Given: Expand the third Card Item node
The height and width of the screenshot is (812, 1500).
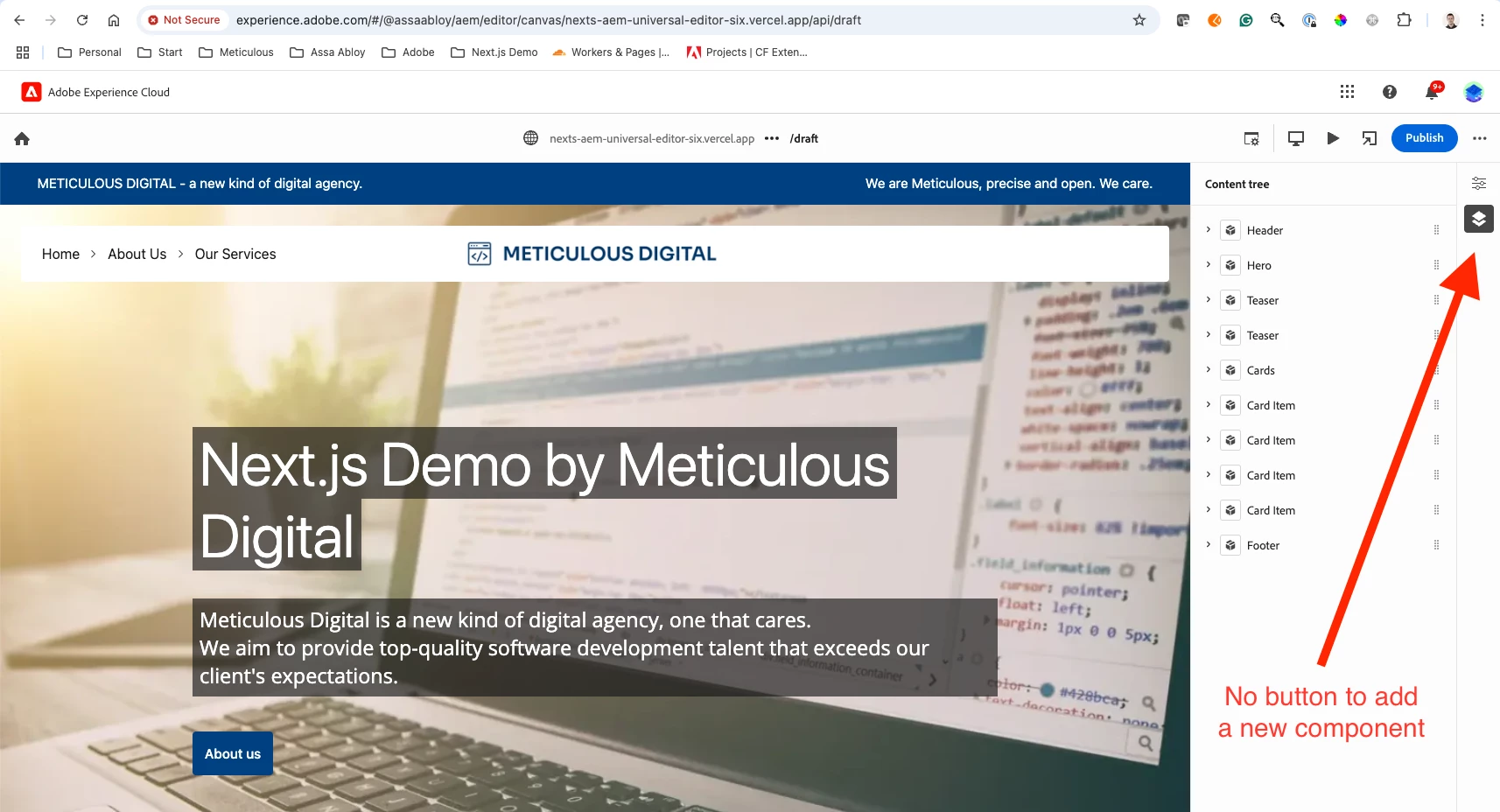Looking at the screenshot, I should pos(1209,475).
